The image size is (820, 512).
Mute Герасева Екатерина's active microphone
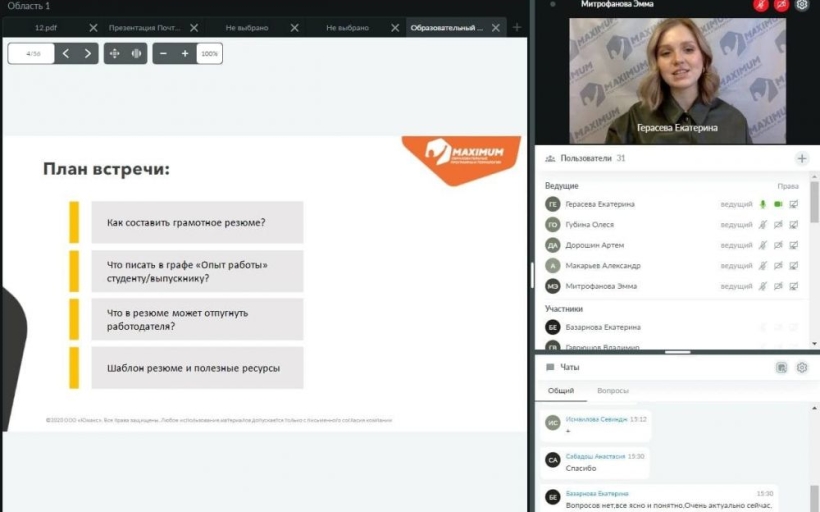763,204
